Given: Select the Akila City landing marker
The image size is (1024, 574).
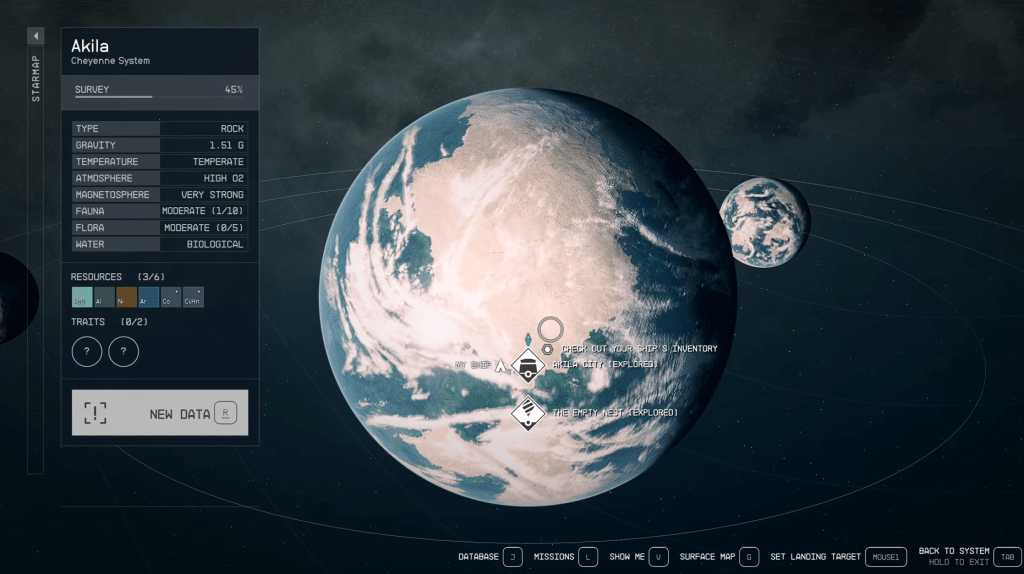Looking at the screenshot, I should 528,365.
